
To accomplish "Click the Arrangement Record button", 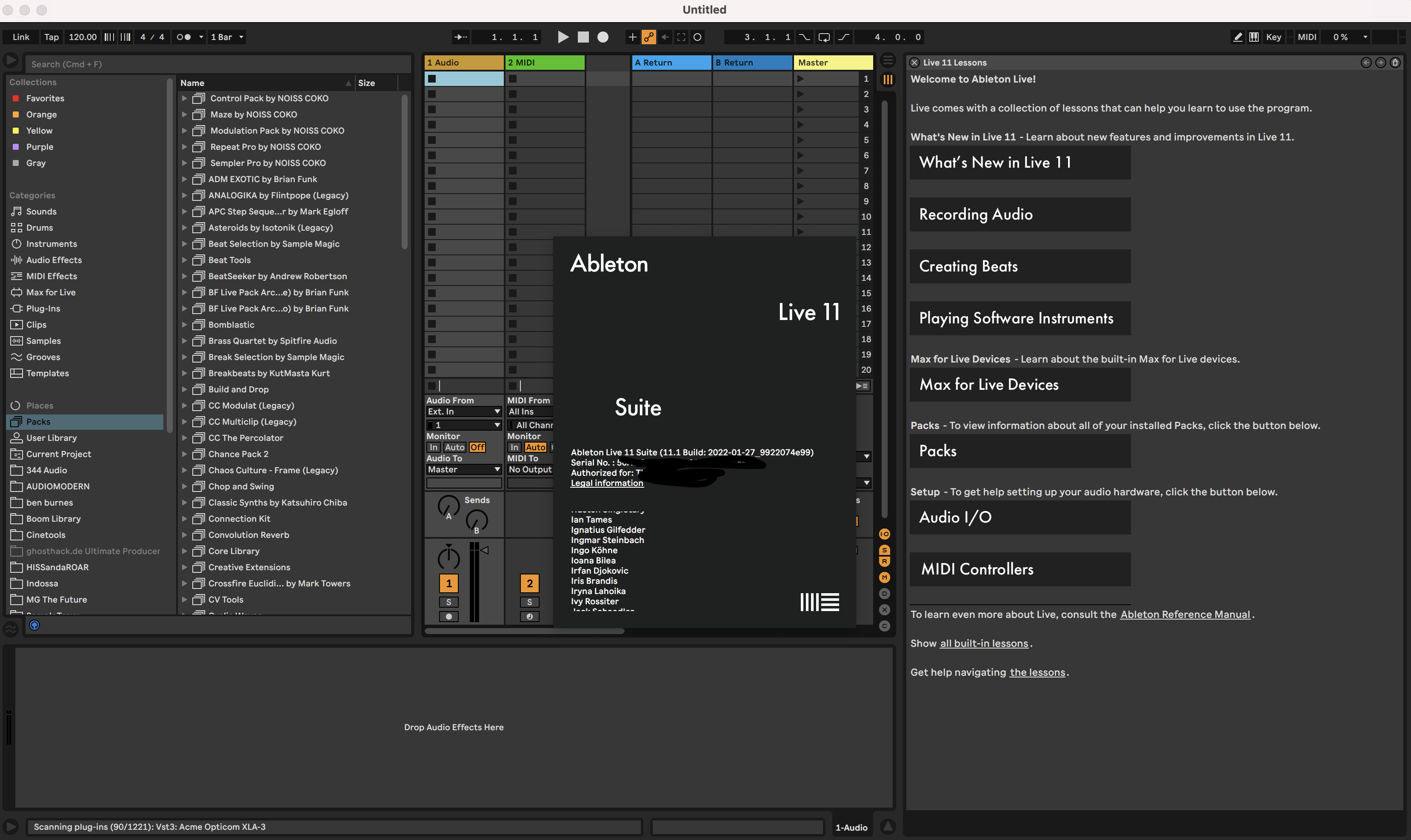I will pos(603,37).
